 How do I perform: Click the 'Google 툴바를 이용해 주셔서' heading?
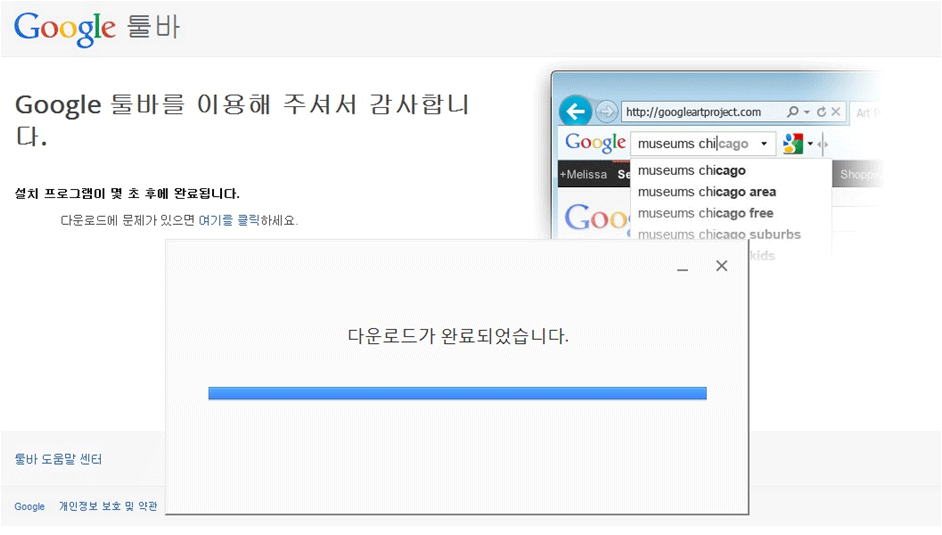[242, 119]
